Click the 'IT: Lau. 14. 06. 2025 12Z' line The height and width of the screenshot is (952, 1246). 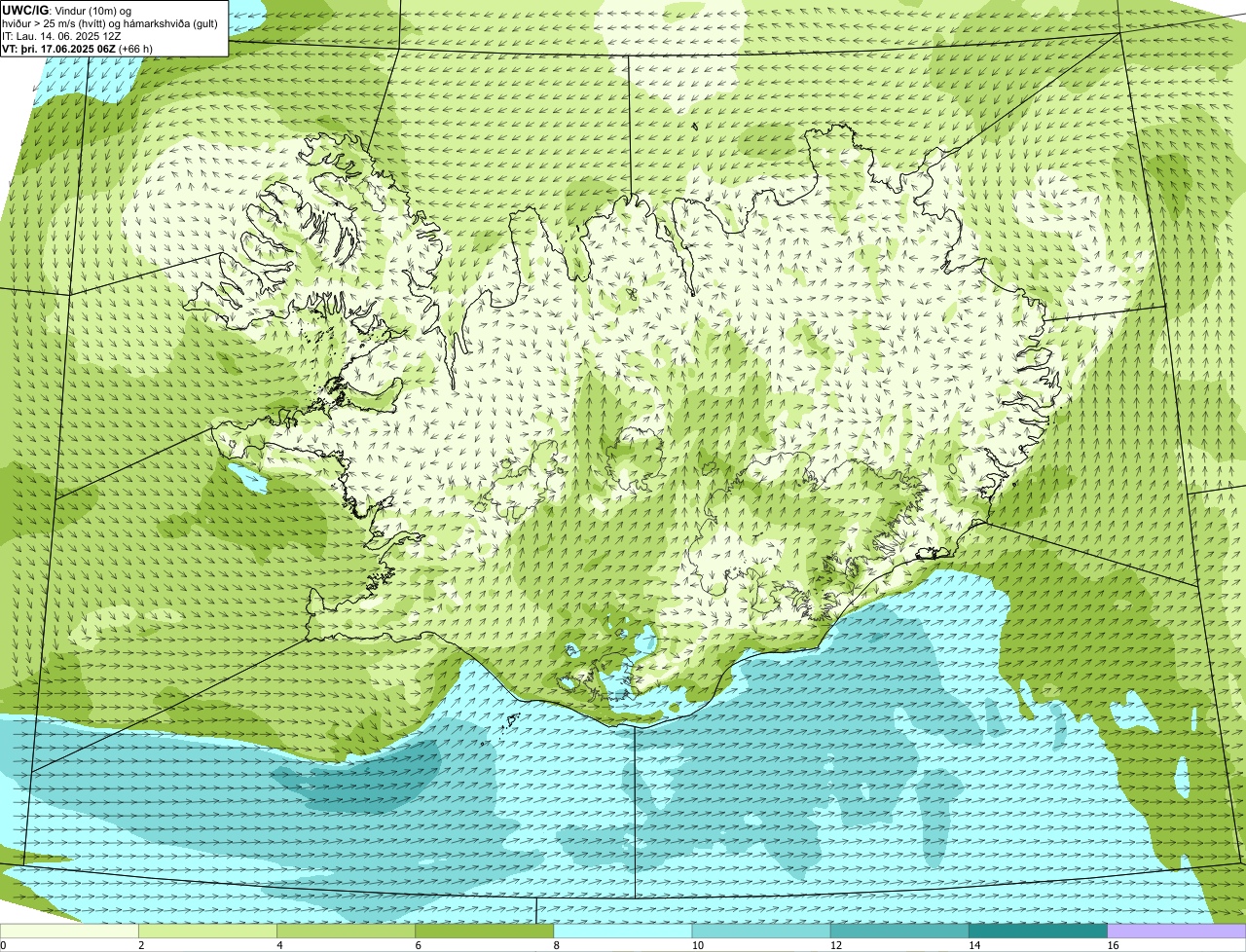coord(61,36)
